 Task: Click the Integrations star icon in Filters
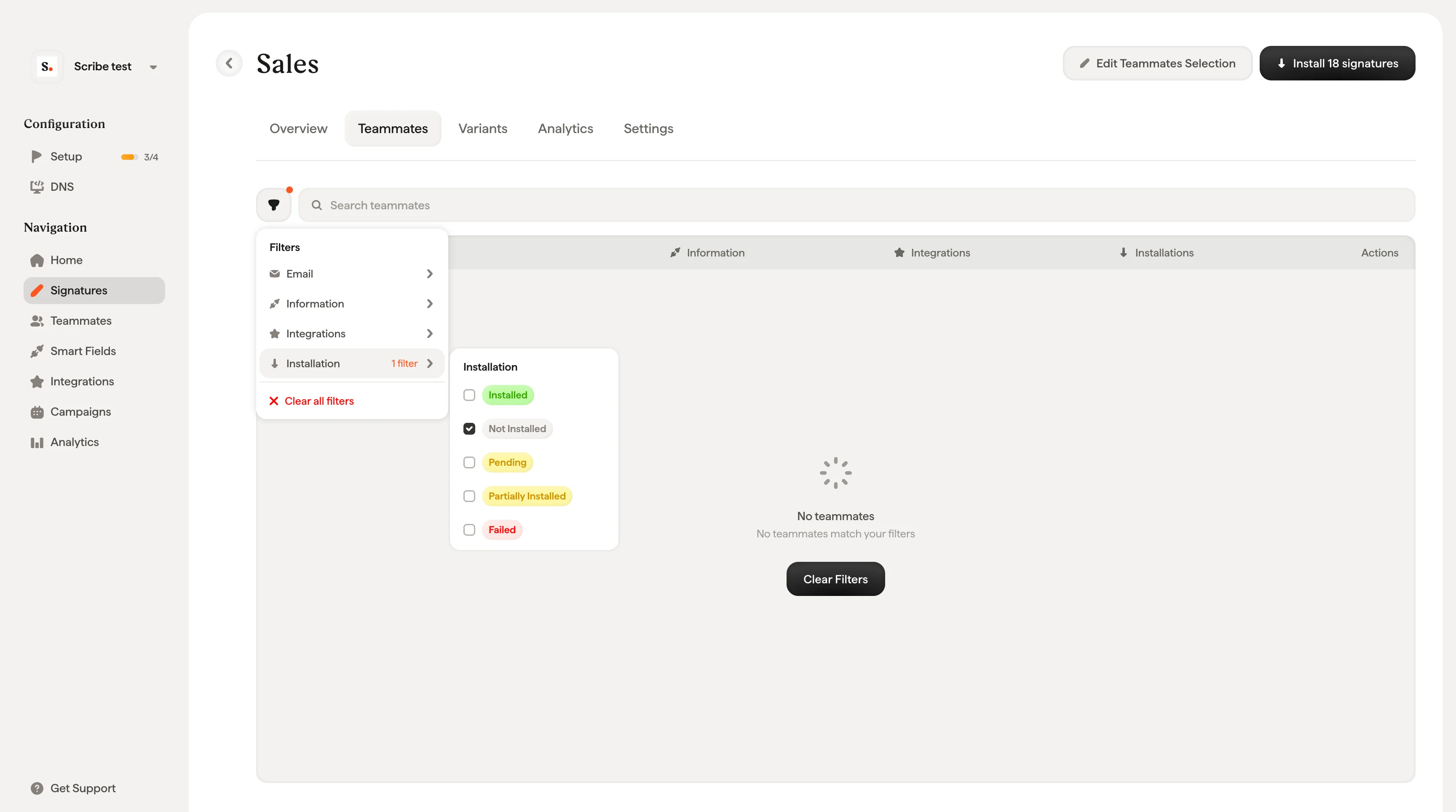pyautogui.click(x=275, y=334)
